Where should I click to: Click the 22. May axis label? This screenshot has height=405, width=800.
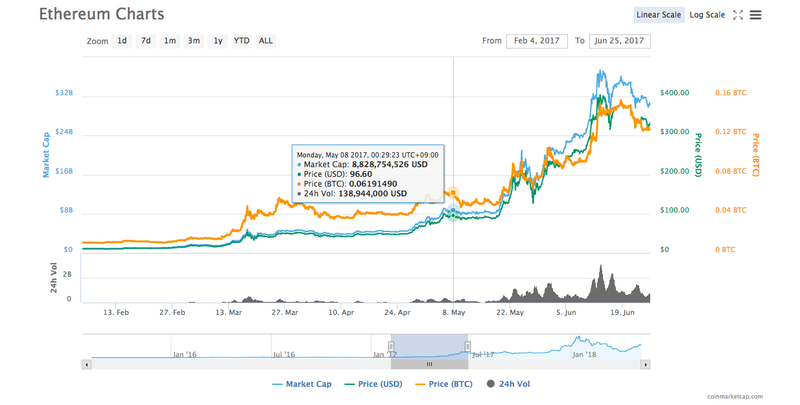[x=510, y=312]
